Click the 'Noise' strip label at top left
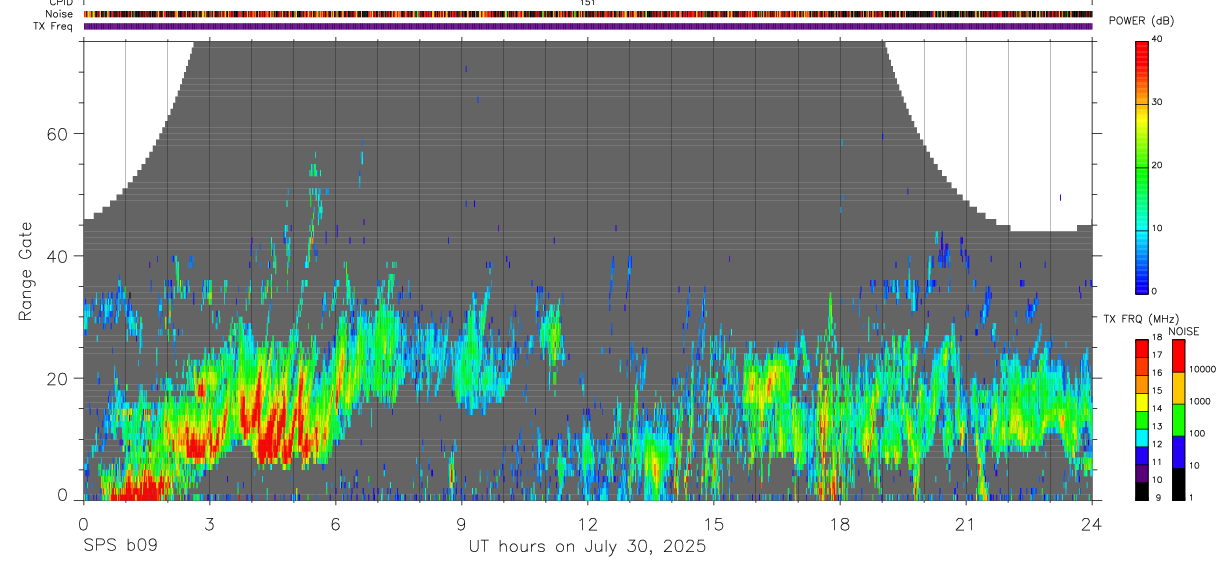This screenshot has width=1228, height=567. coord(59,14)
